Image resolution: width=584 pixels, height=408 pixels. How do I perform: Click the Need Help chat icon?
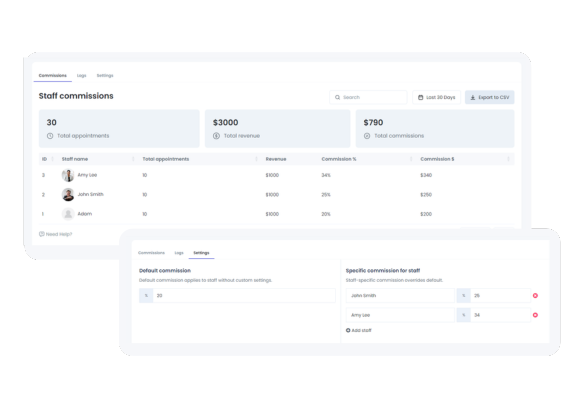click(x=42, y=234)
